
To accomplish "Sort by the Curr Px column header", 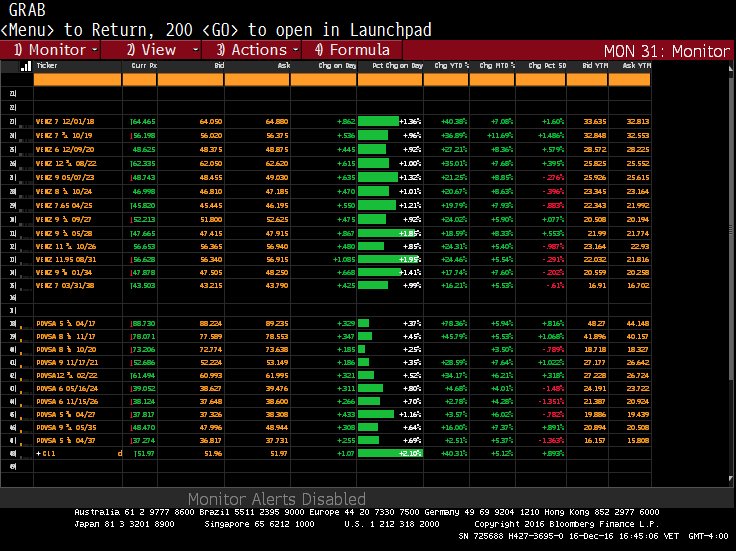I will pos(144,66).
